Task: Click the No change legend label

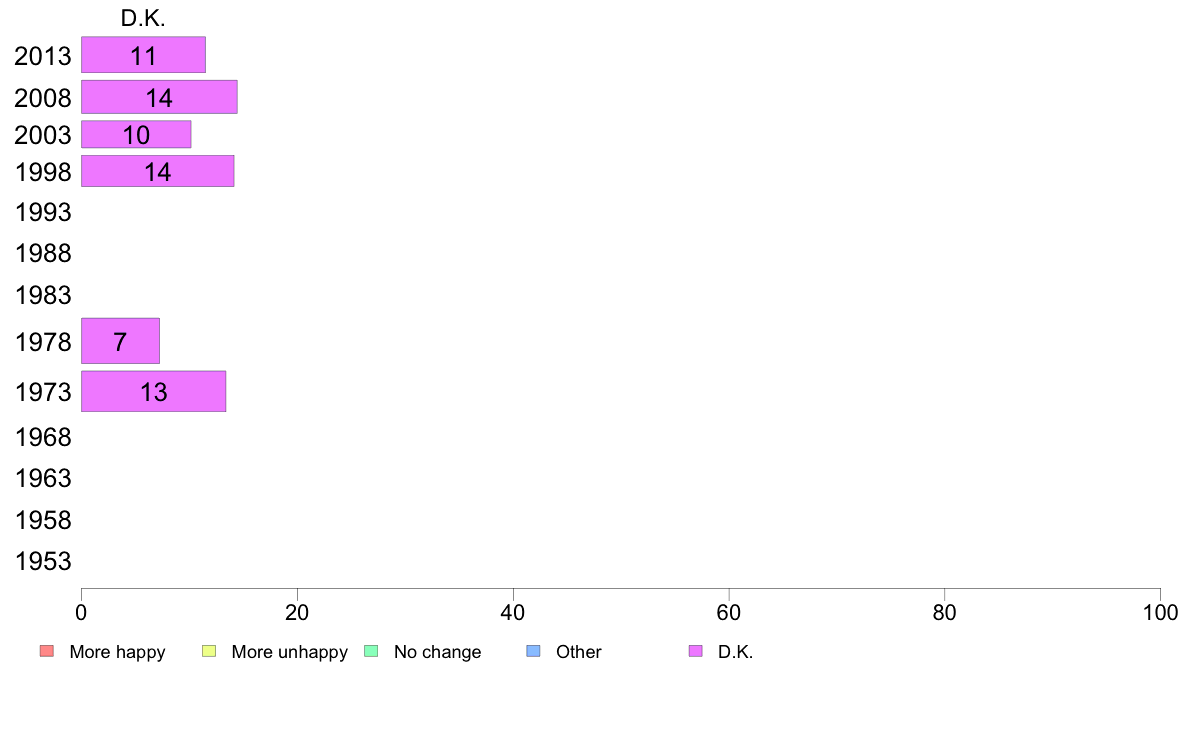Action: tap(437, 652)
